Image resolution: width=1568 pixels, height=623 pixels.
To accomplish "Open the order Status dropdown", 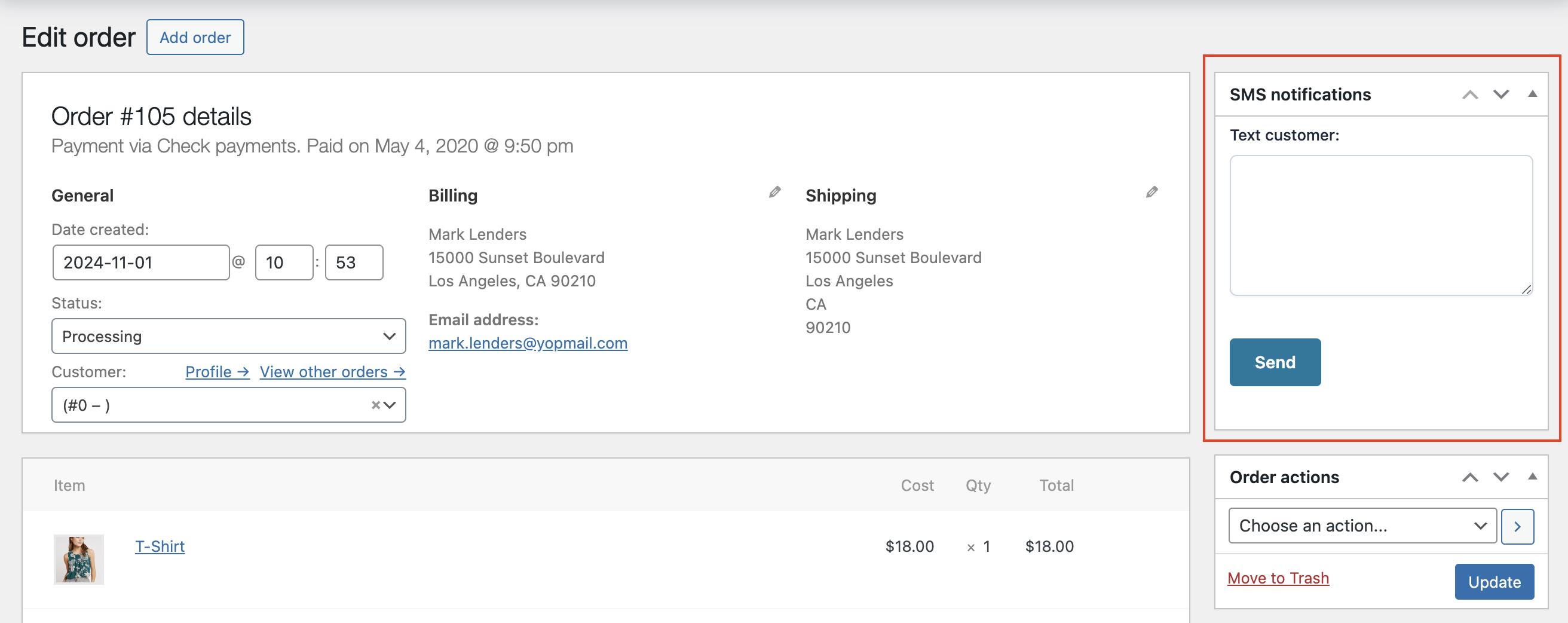I will click(228, 336).
